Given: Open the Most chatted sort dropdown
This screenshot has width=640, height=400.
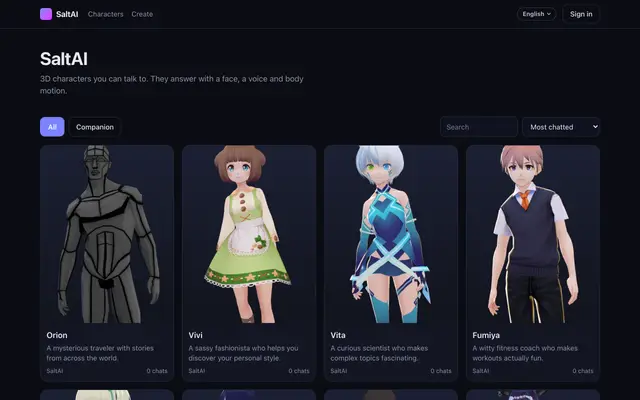Looking at the screenshot, I should (x=561, y=127).
